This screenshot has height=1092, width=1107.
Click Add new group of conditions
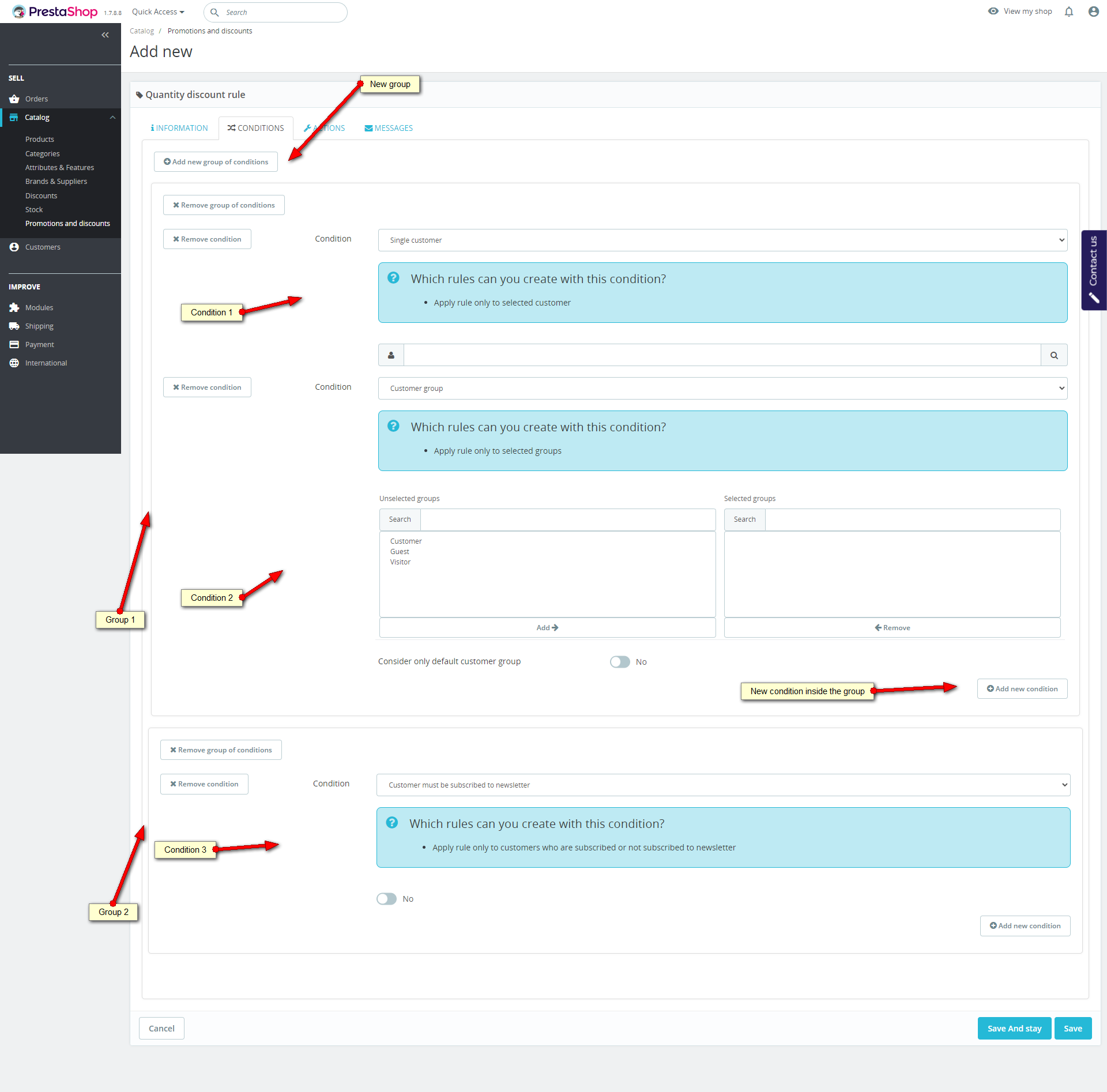pos(216,162)
